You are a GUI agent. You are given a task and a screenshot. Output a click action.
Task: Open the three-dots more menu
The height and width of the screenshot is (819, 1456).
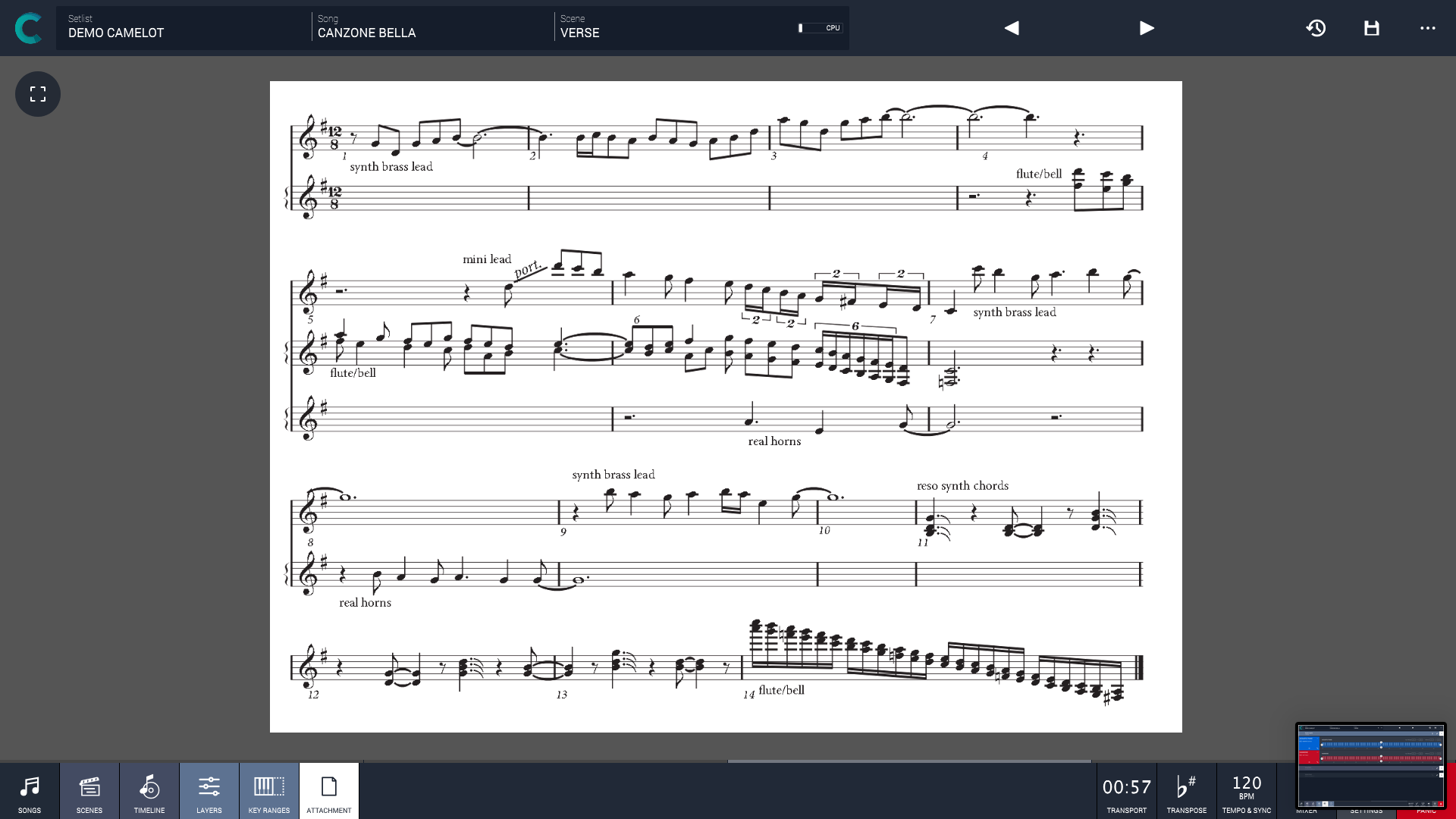[1428, 28]
